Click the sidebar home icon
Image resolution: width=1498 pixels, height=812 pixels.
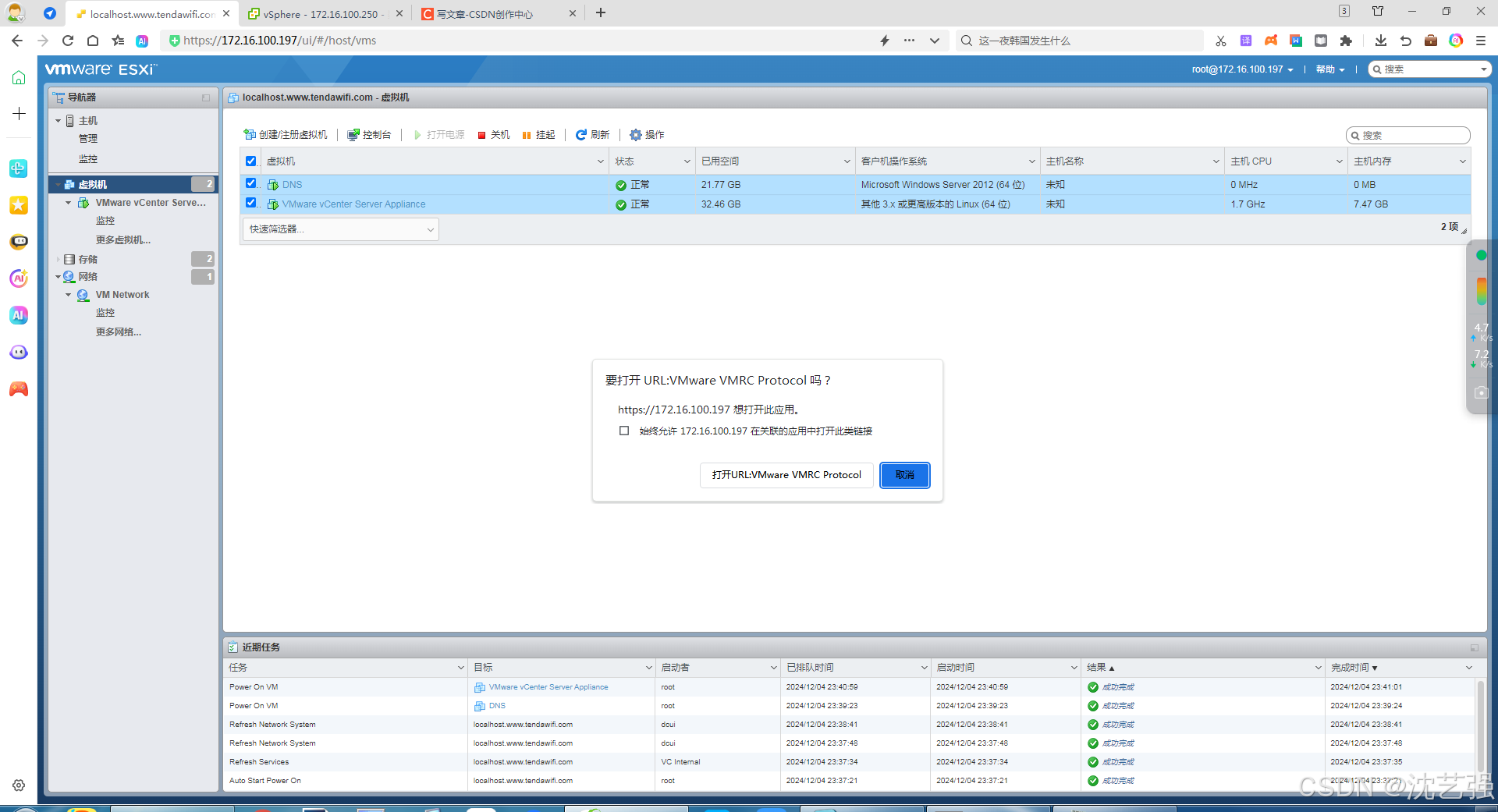pyautogui.click(x=19, y=77)
